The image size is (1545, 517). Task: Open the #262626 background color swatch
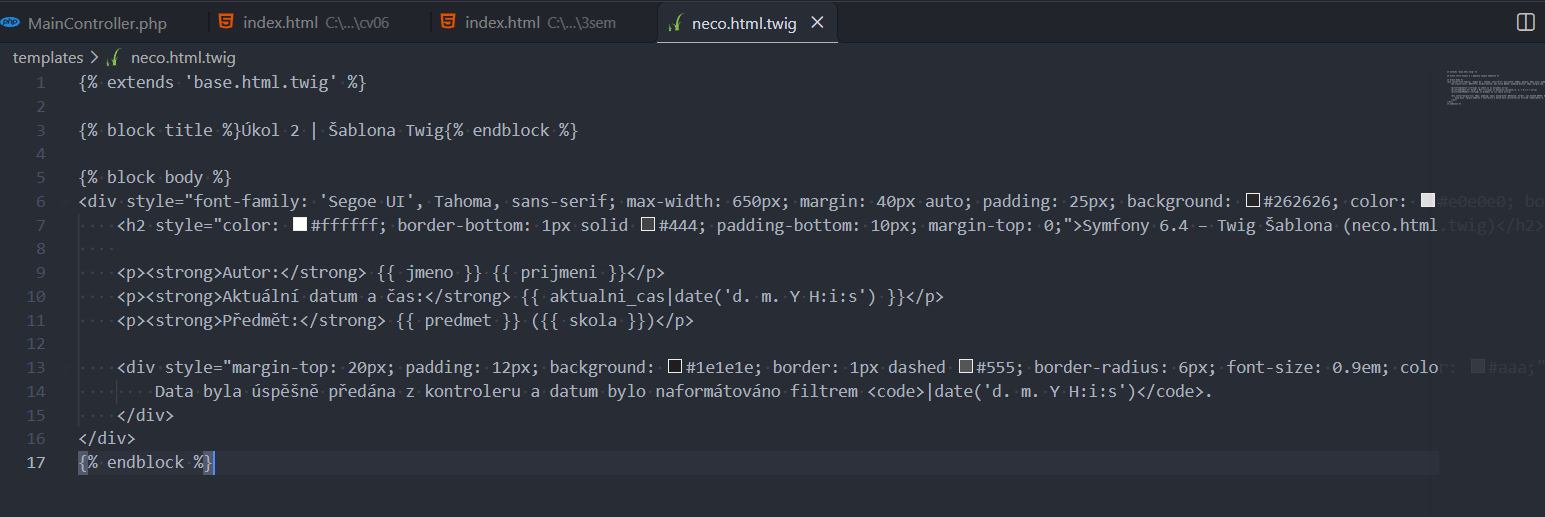pos(1253,201)
